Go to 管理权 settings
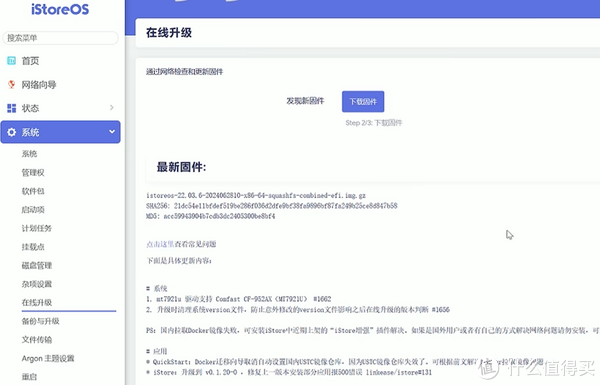This screenshot has width=600, height=385. pos(33,173)
